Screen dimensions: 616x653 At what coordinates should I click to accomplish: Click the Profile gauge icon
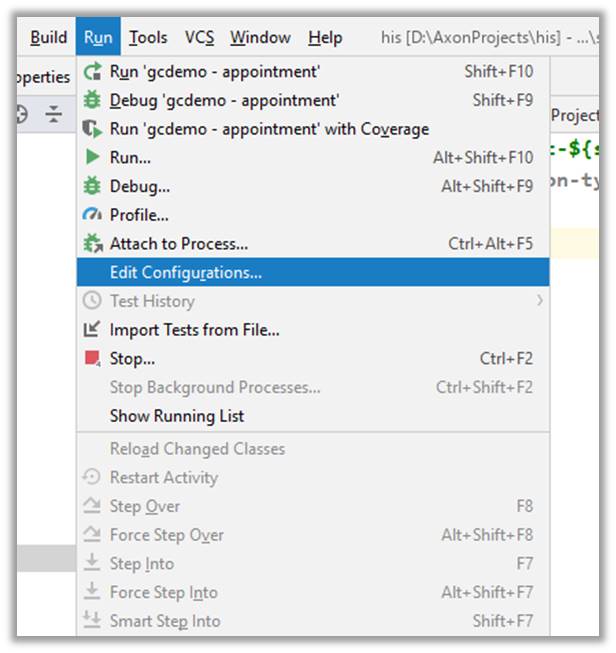point(92,215)
